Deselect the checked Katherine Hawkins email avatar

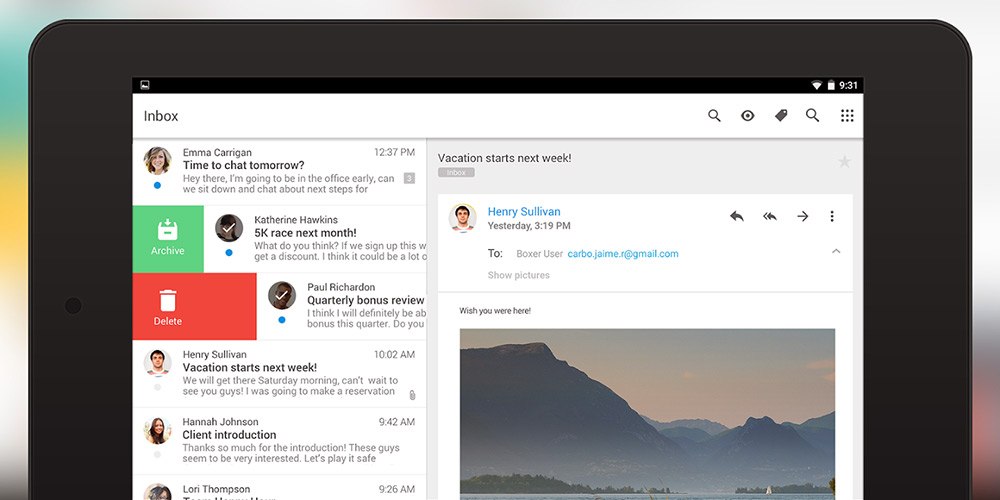click(229, 228)
